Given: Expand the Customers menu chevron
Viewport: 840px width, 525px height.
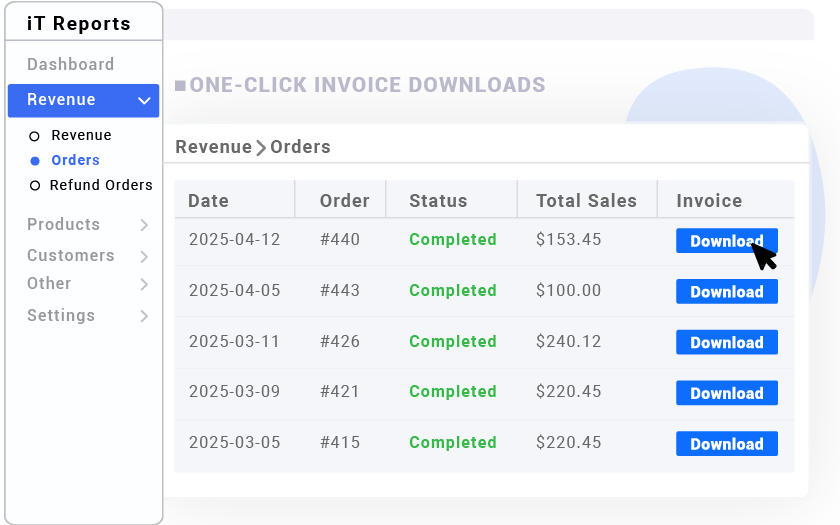Looking at the screenshot, I should [x=144, y=257].
